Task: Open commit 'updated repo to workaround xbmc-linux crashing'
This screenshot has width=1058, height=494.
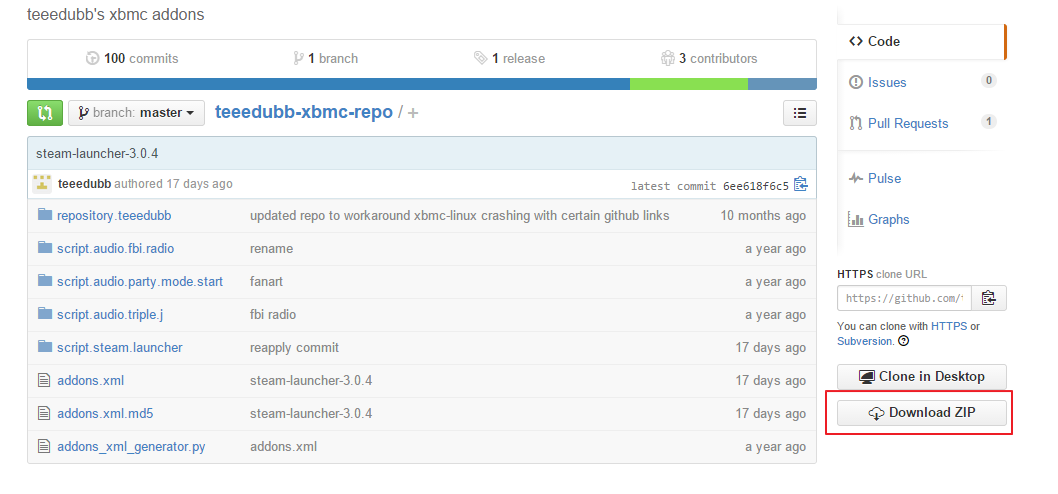Action: [460, 216]
